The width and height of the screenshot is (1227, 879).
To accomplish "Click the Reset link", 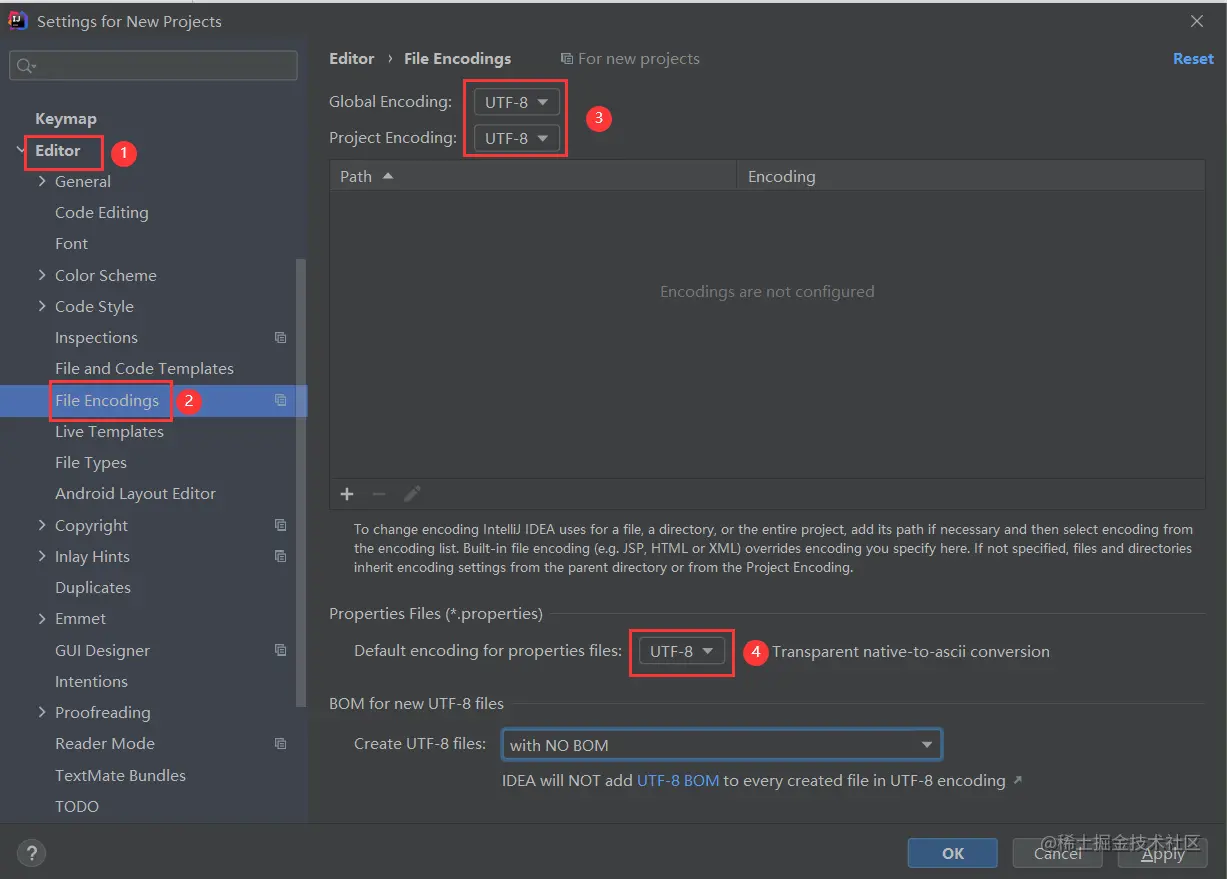I will [x=1193, y=59].
